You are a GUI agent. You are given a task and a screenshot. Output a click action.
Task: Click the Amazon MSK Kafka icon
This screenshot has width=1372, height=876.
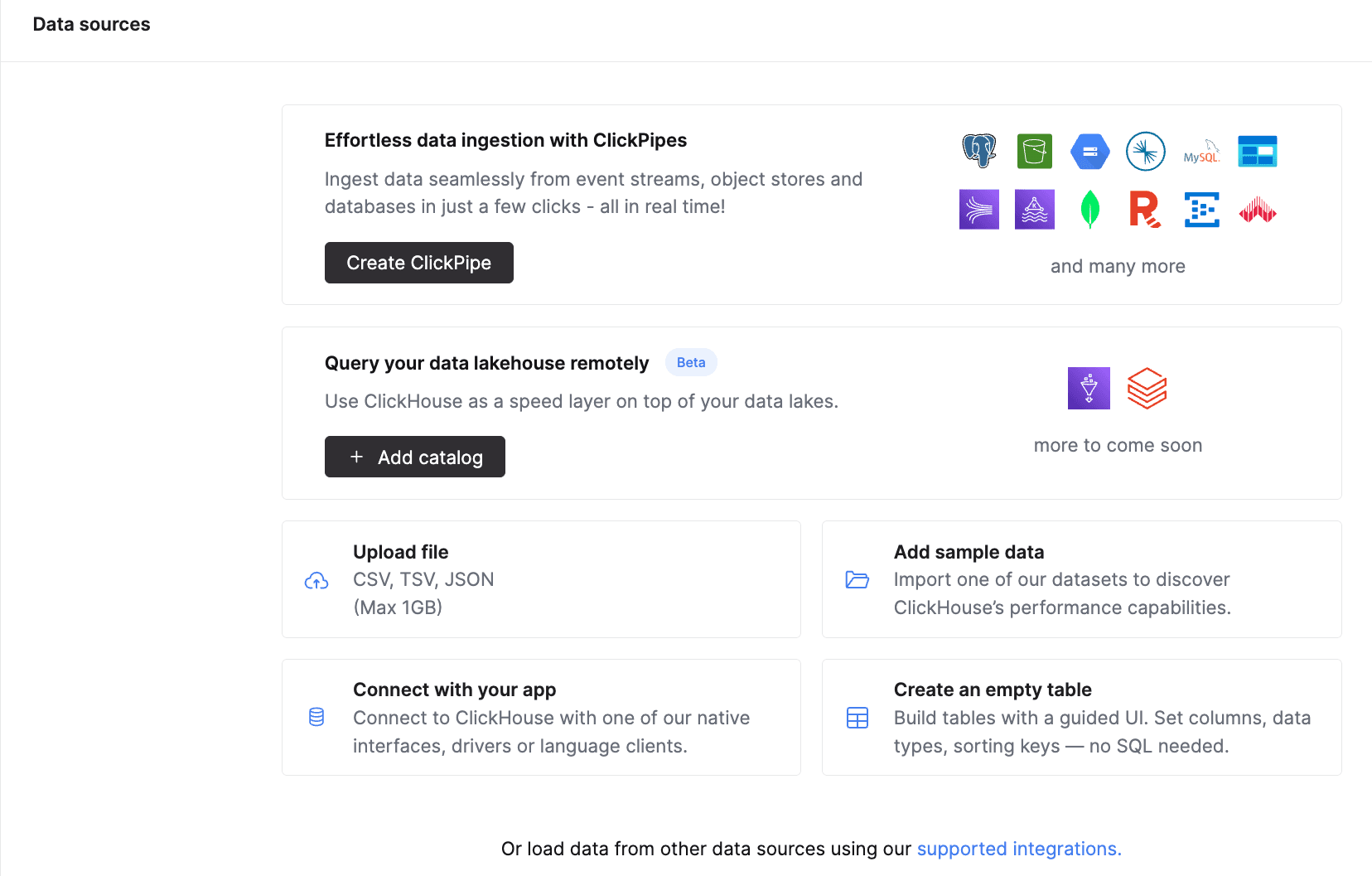pos(1034,209)
